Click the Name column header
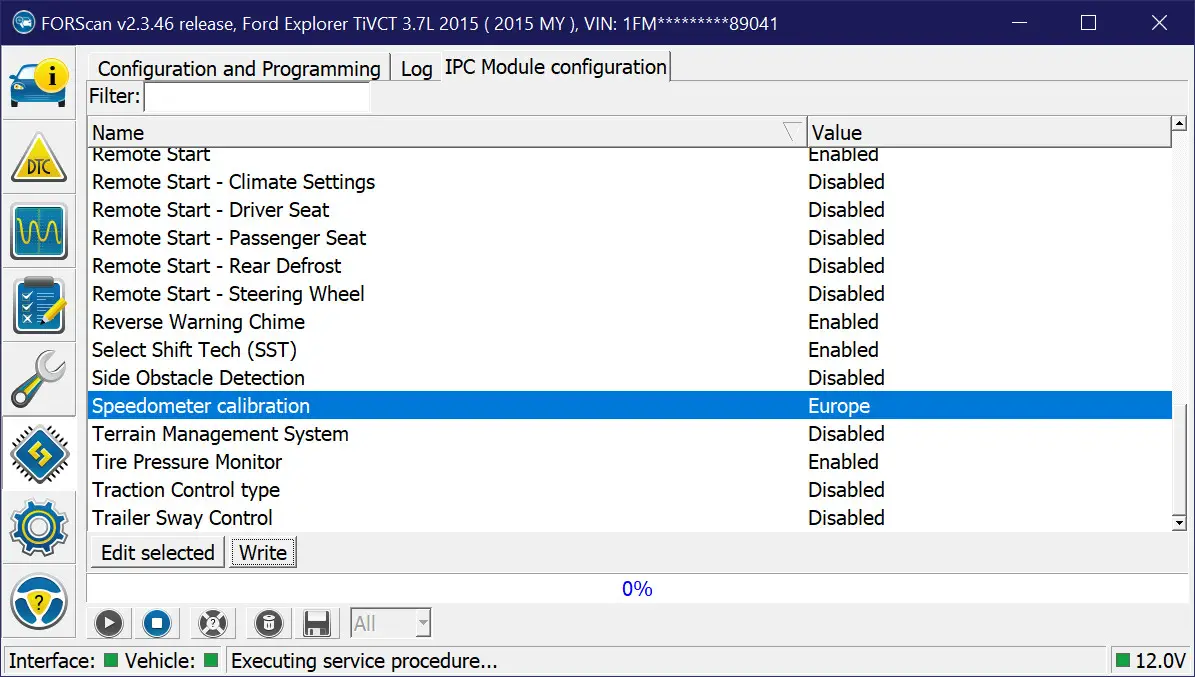Image resolution: width=1195 pixels, height=677 pixels. pyautogui.click(x=447, y=132)
